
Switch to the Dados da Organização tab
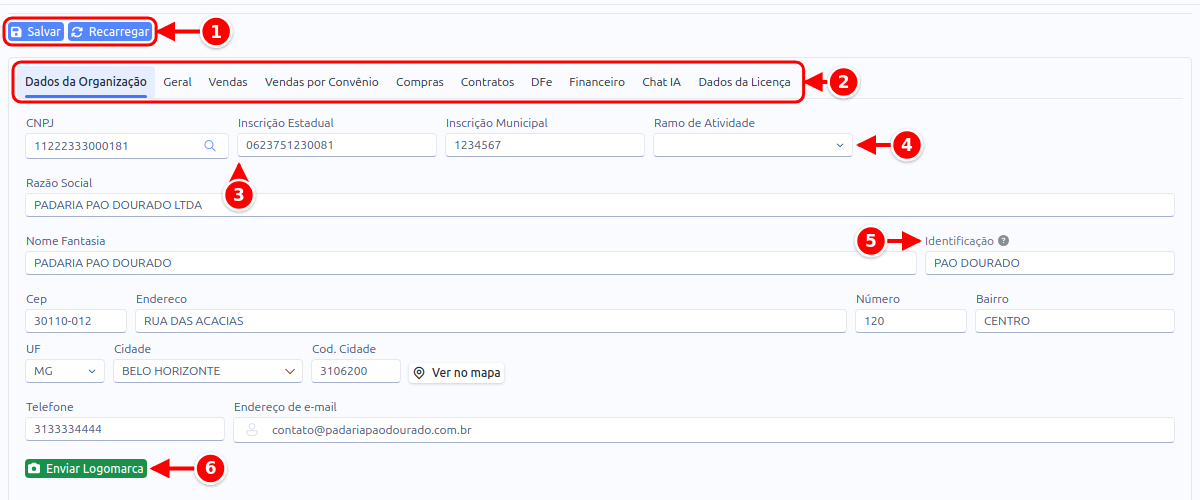tap(86, 82)
